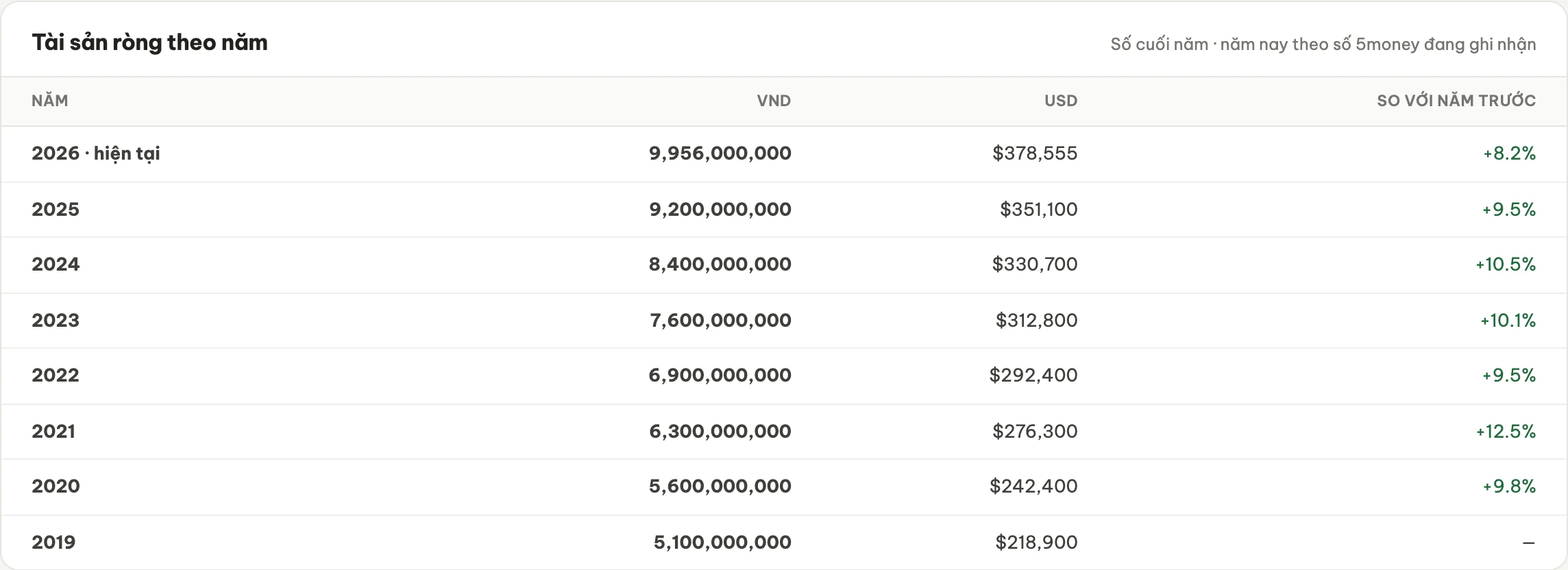1568x570 pixels.
Task: Click the $312,800 value for 2023
Action: [1037, 320]
